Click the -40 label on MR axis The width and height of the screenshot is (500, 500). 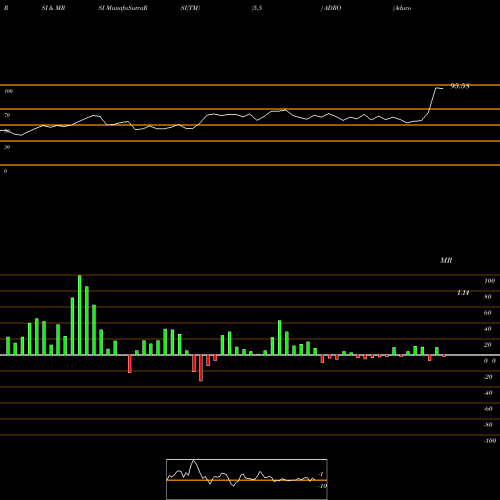point(488,393)
